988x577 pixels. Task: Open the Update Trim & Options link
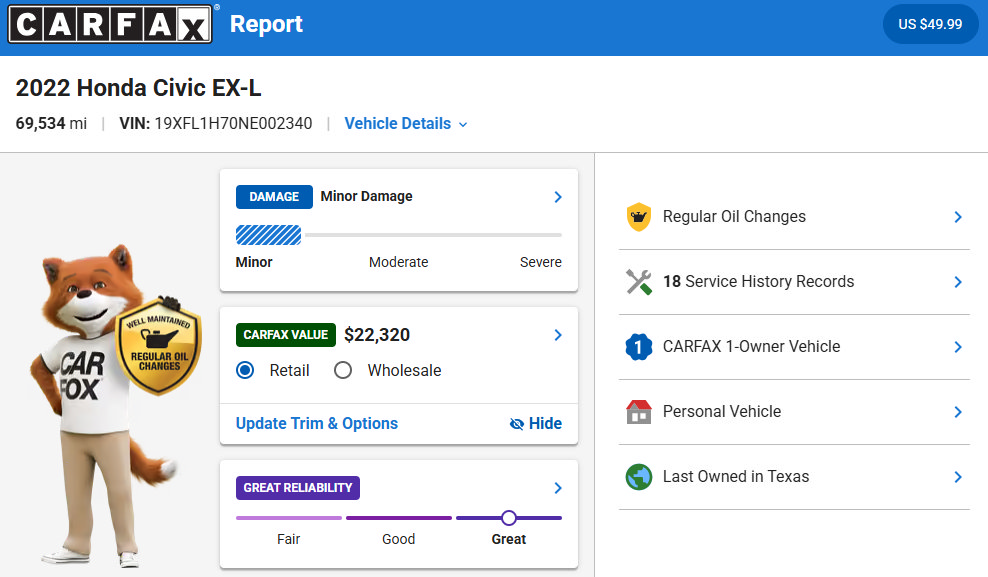[x=317, y=423]
